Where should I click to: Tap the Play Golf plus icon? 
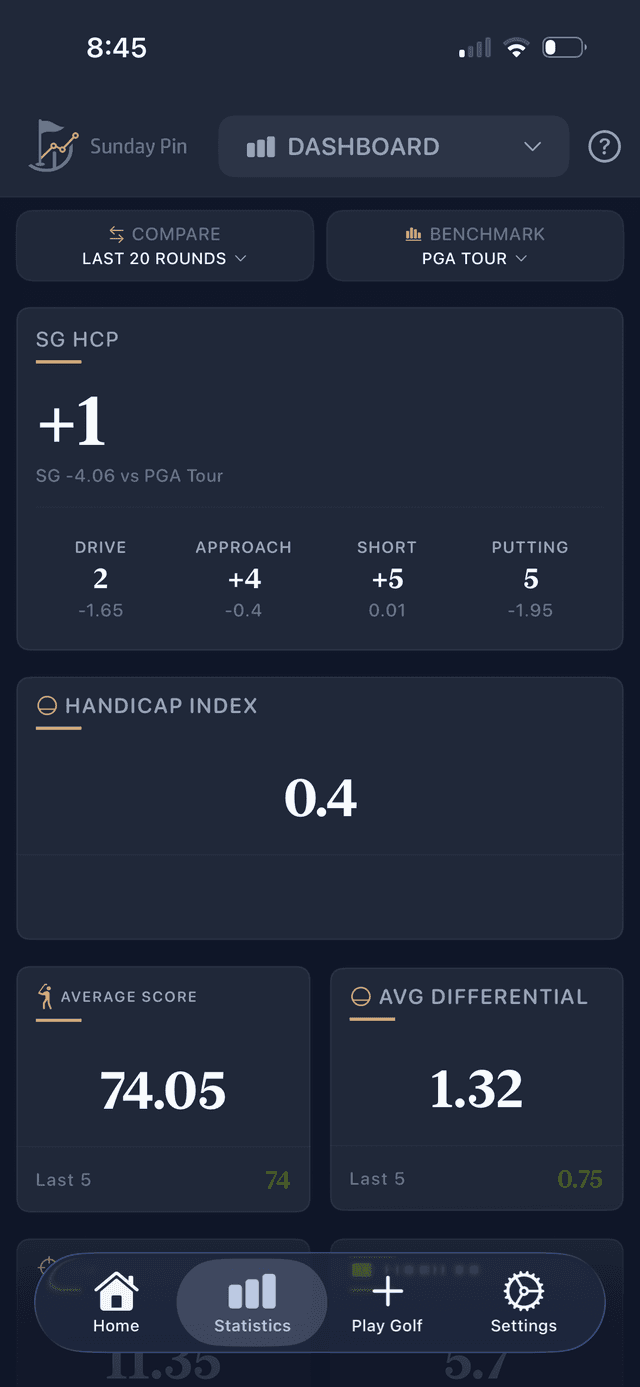tap(387, 1290)
